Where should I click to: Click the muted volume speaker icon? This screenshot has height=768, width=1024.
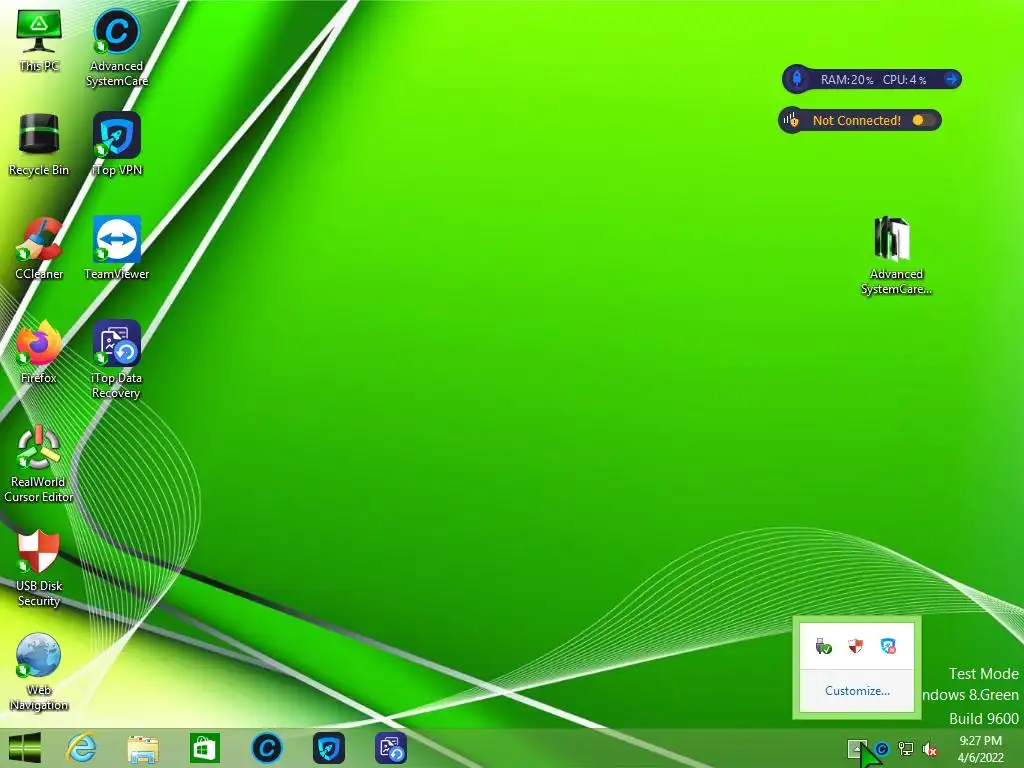[929, 750]
